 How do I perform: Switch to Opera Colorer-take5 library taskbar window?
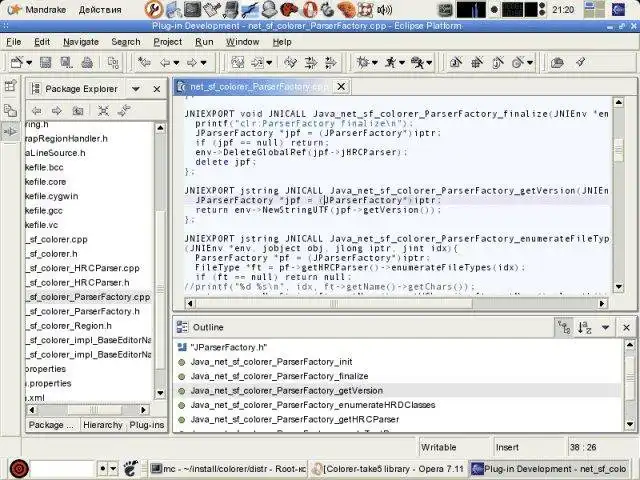coord(389,469)
